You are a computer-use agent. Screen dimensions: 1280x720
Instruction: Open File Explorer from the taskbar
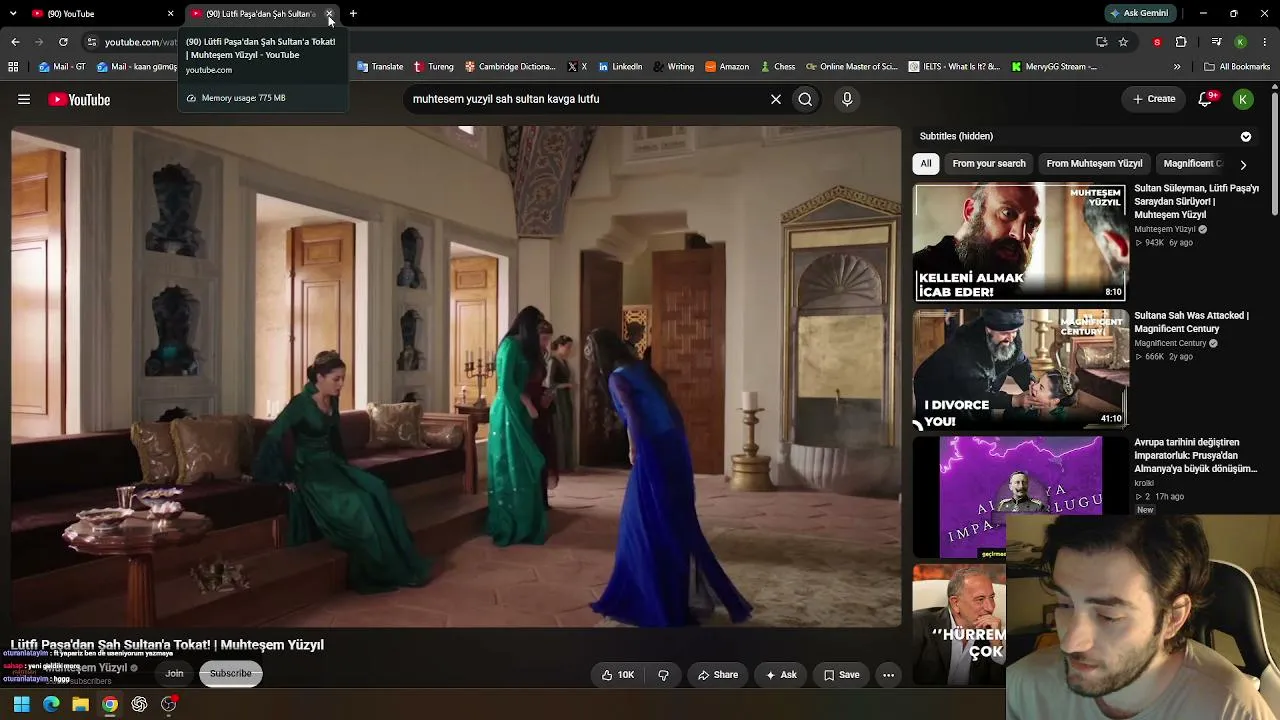pos(80,704)
